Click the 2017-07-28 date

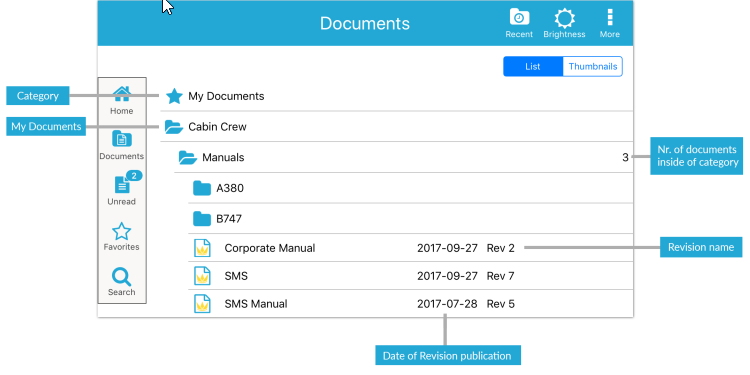coord(447,304)
